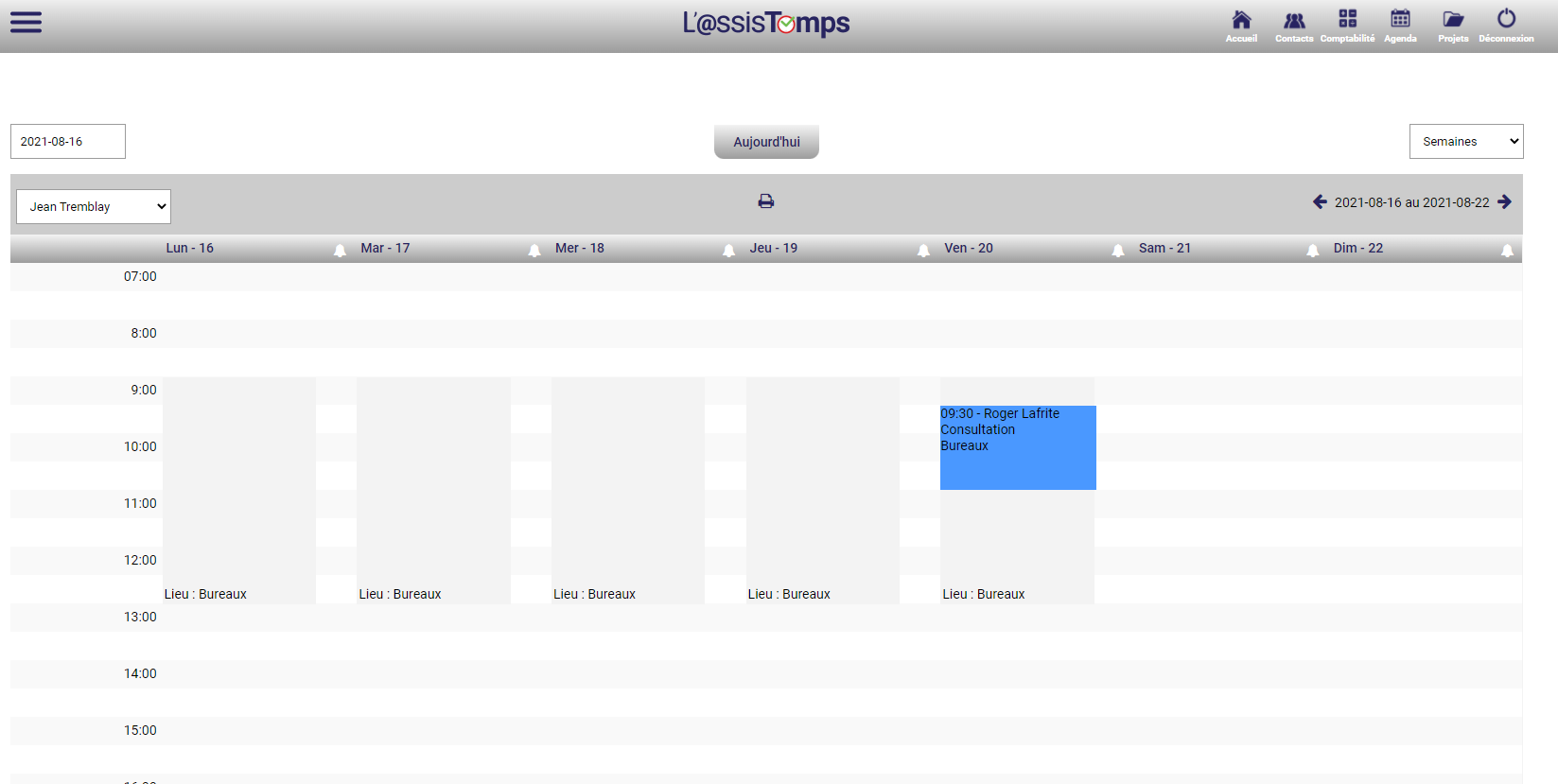
Task: Open the Agenda calendar icon
Action: pyautogui.click(x=1400, y=26)
